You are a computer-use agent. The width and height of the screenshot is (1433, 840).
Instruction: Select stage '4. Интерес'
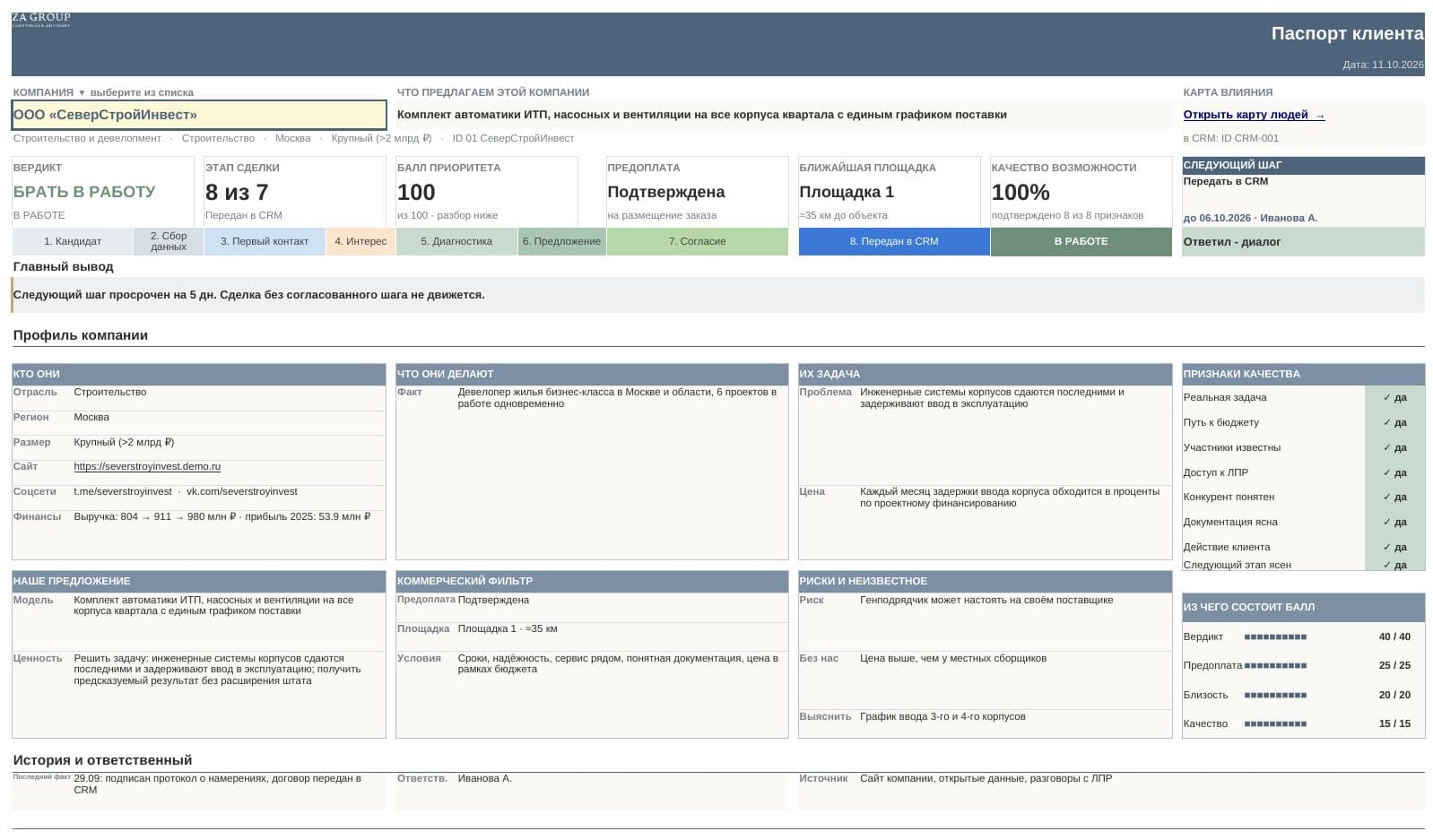point(360,241)
